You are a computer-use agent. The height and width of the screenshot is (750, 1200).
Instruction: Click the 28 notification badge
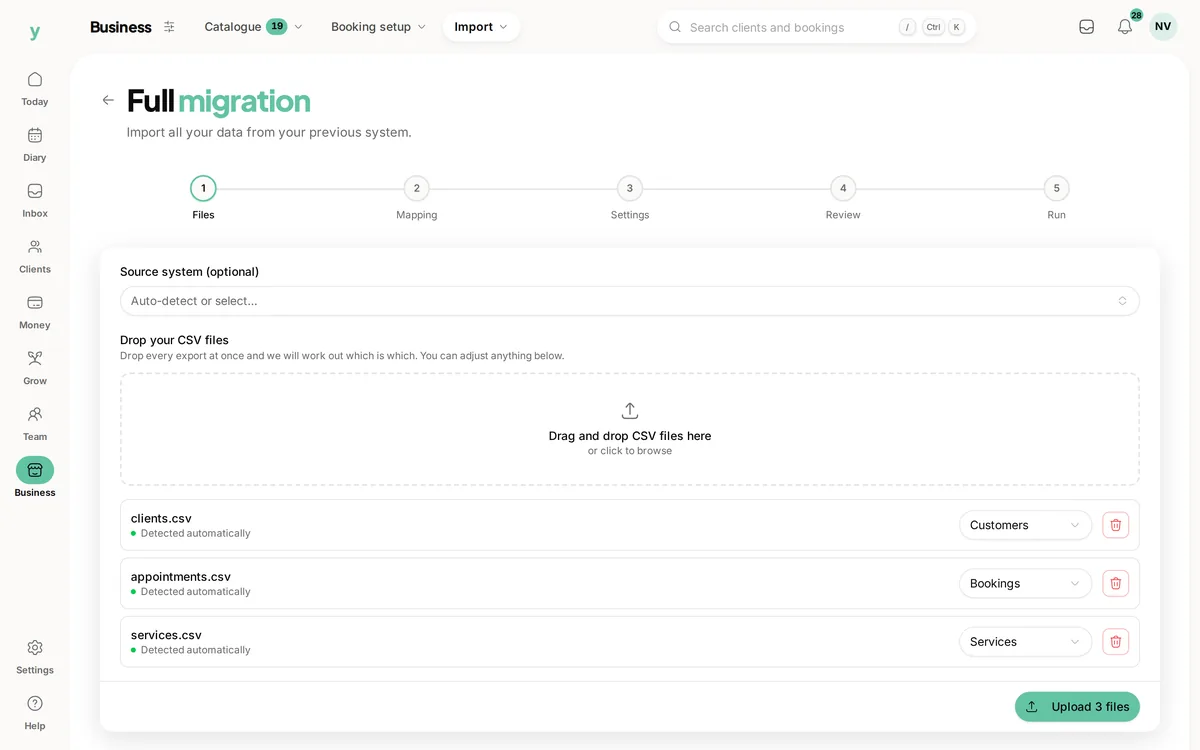[x=1137, y=15]
